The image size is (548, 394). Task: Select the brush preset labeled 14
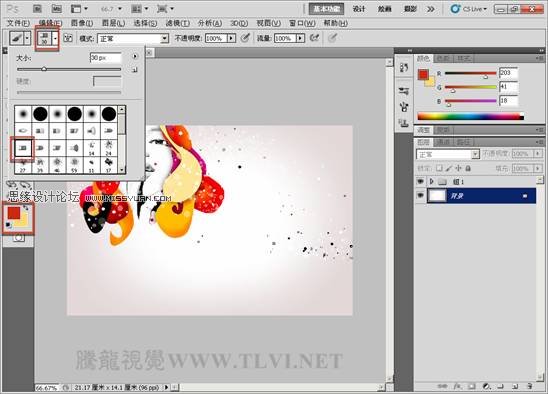(92, 148)
